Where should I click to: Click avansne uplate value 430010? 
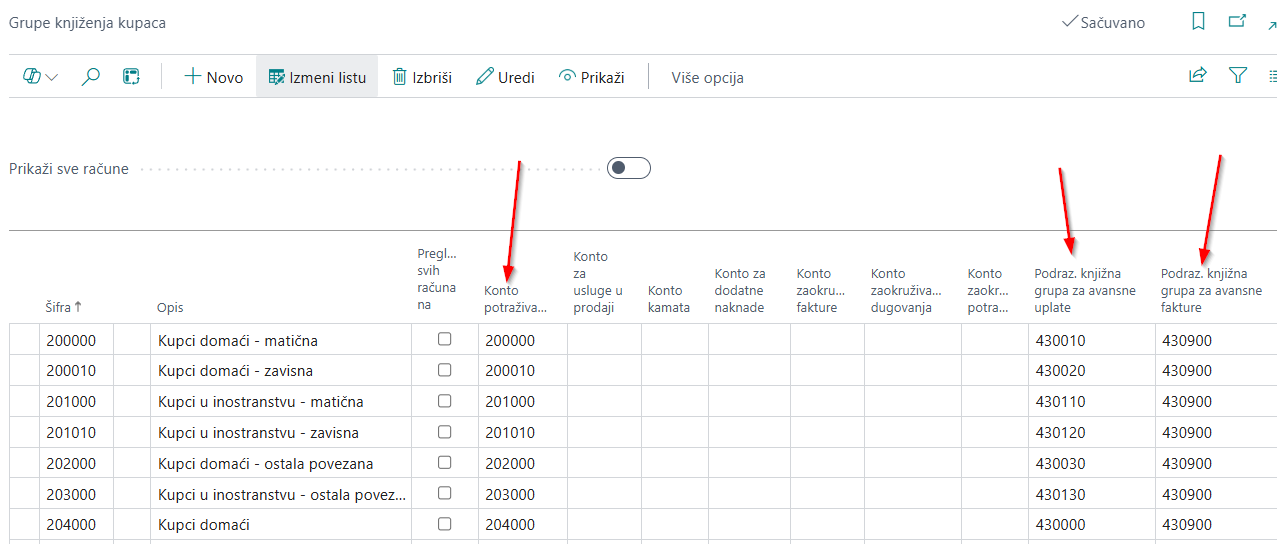point(1092,340)
